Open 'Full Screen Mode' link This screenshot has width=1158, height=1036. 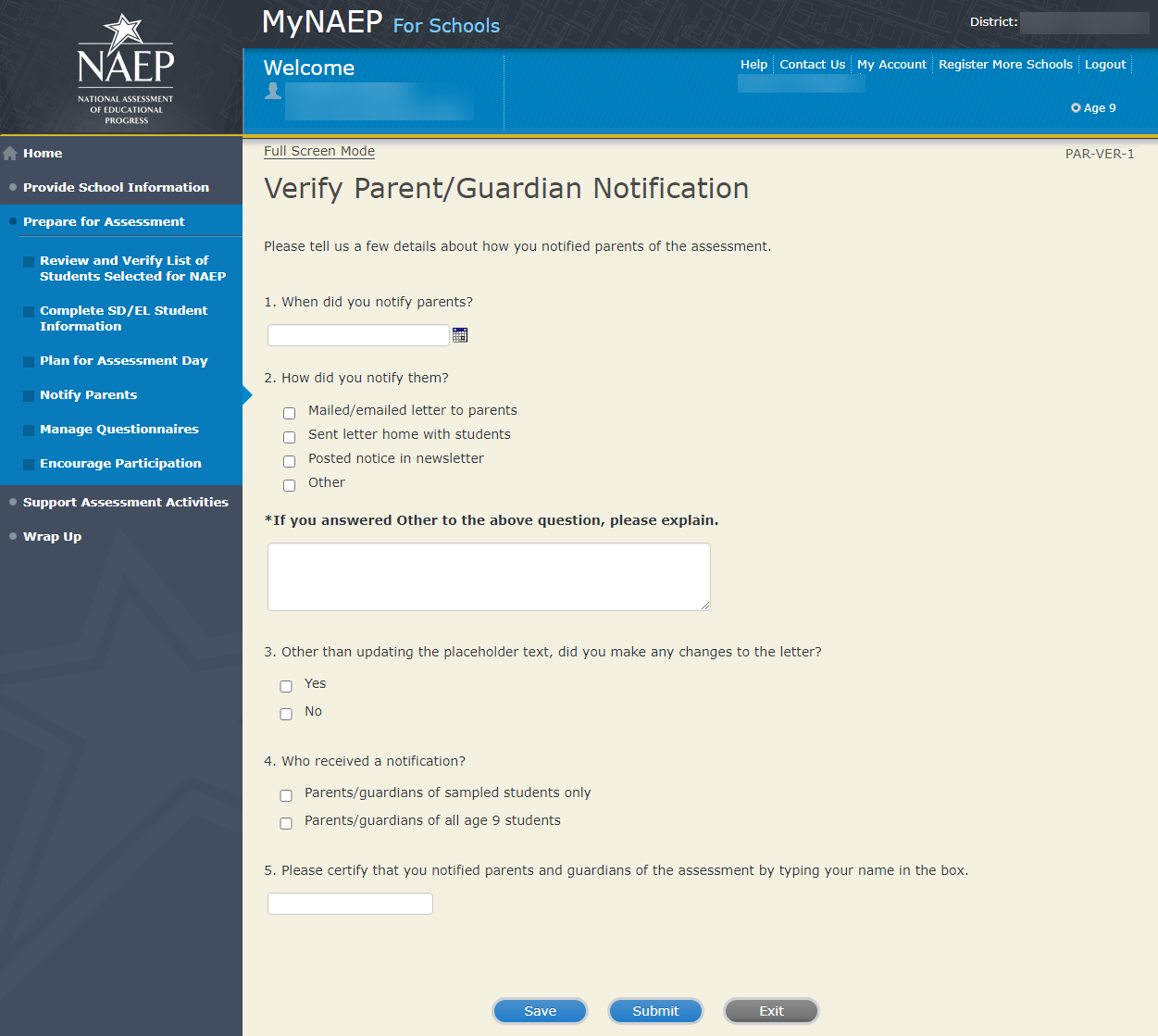319,151
